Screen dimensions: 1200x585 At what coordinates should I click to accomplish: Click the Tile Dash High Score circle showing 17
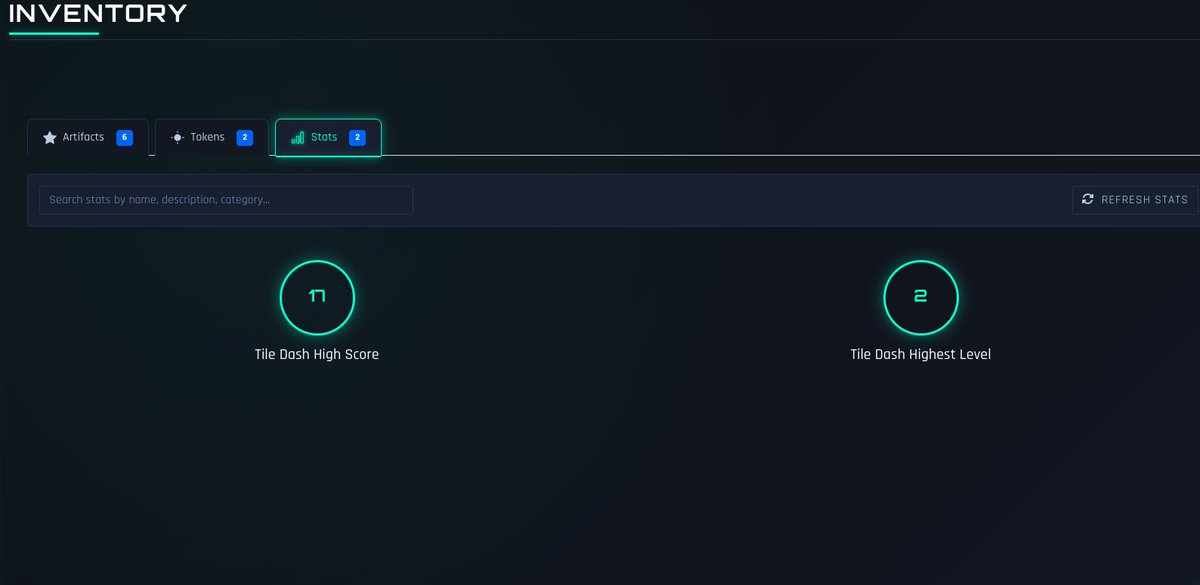tap(318, 297)
